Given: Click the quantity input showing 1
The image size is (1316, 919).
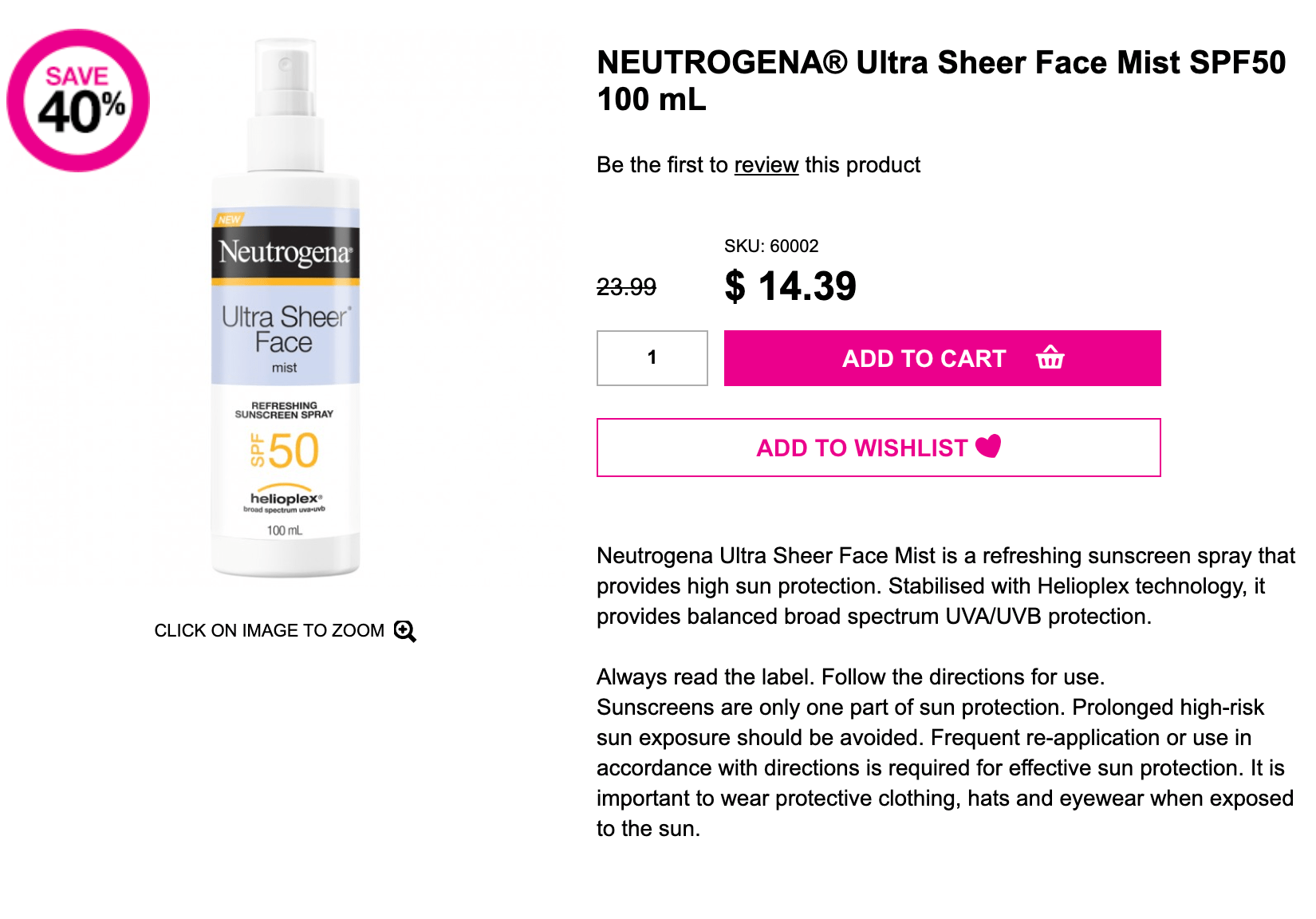Looking at the screenshot, I should pyautogui.click(x=652, y=358).
